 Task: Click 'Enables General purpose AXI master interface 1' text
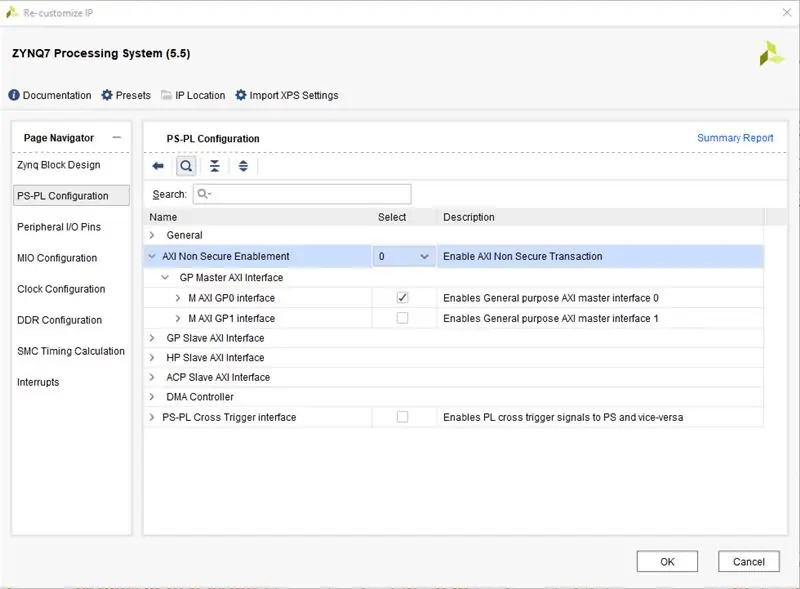click(551, 318)
